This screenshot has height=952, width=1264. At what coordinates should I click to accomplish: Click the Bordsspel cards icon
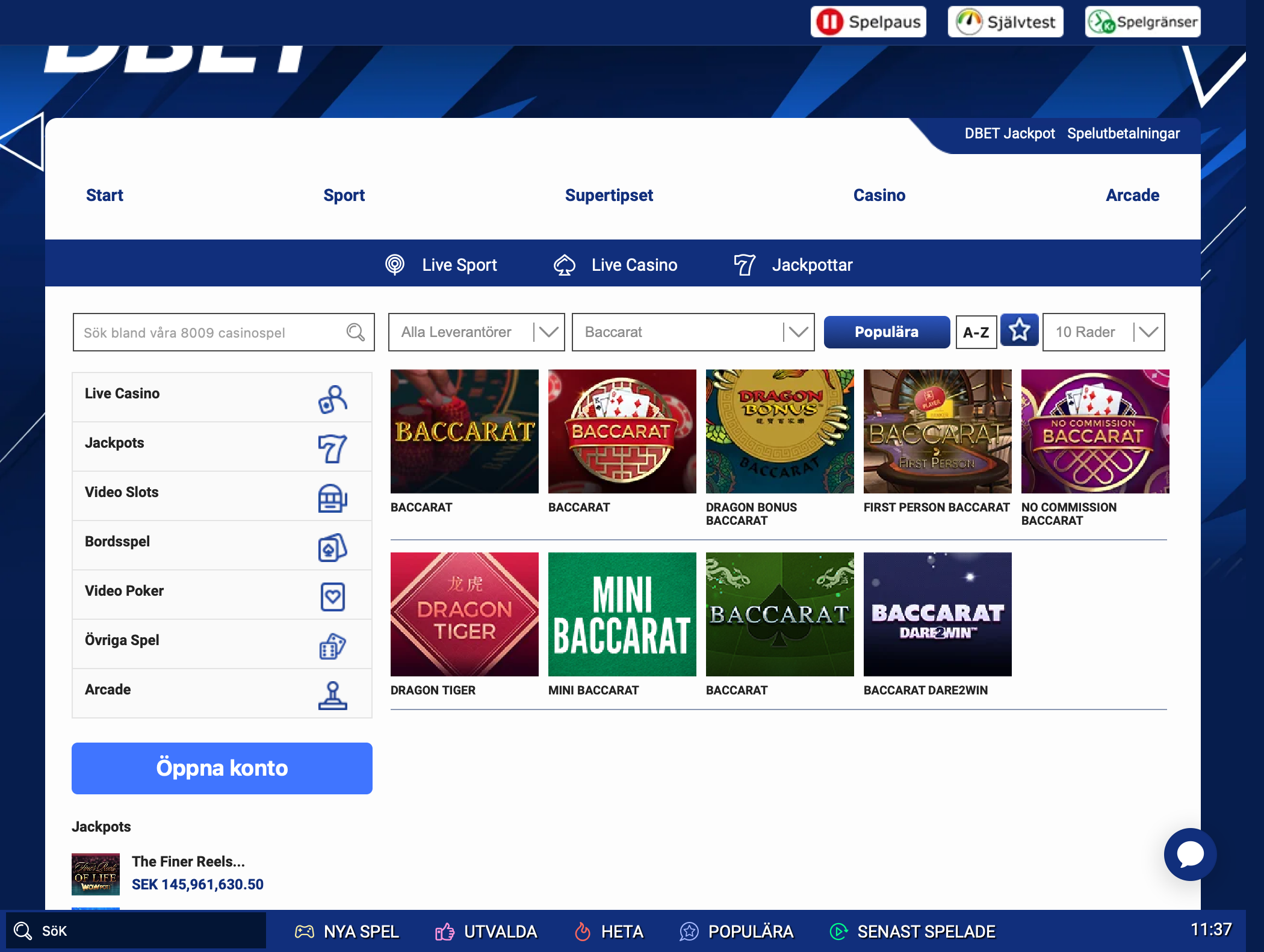pos(333,547)
